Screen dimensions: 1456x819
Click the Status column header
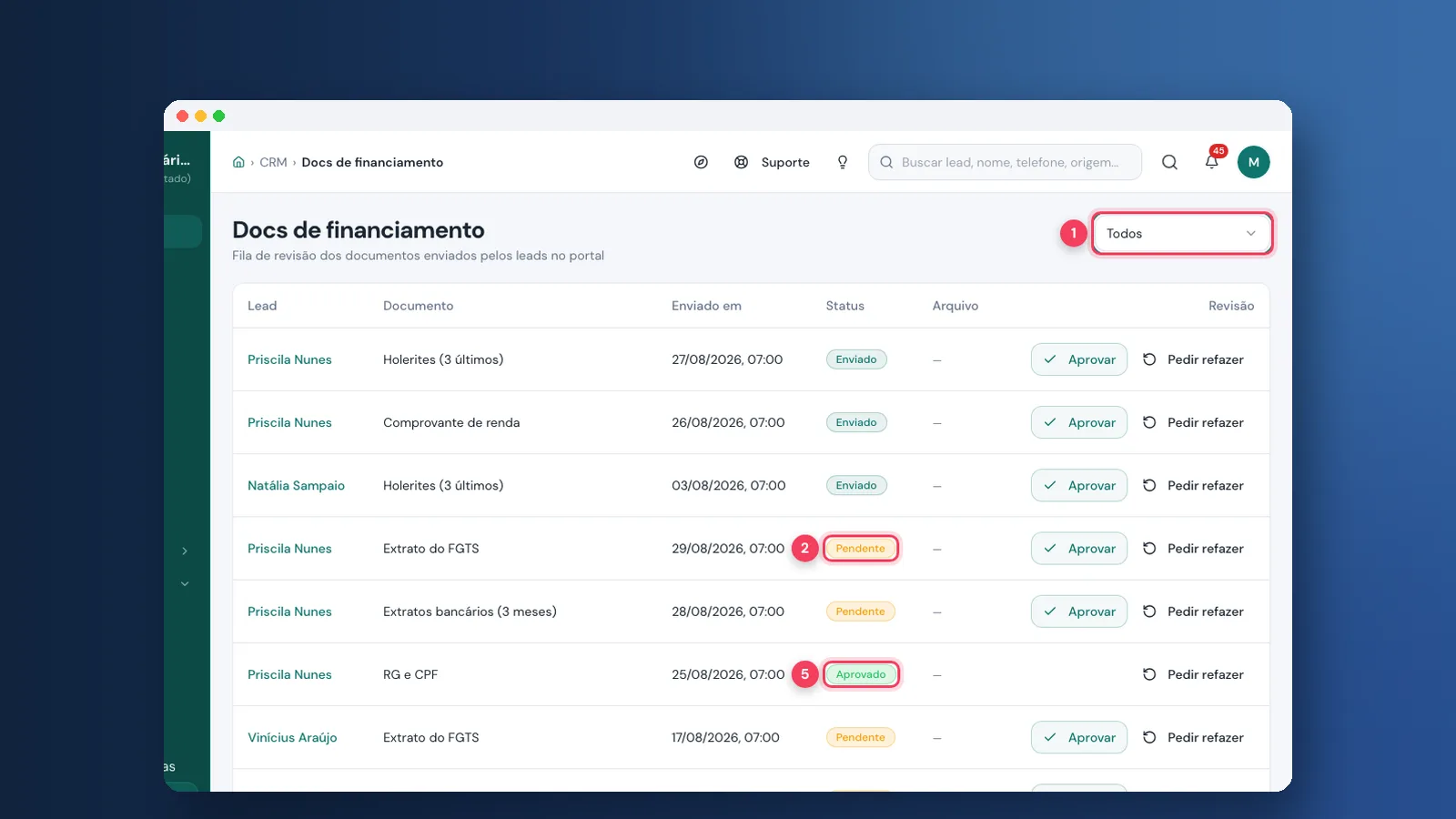(845, 306)
